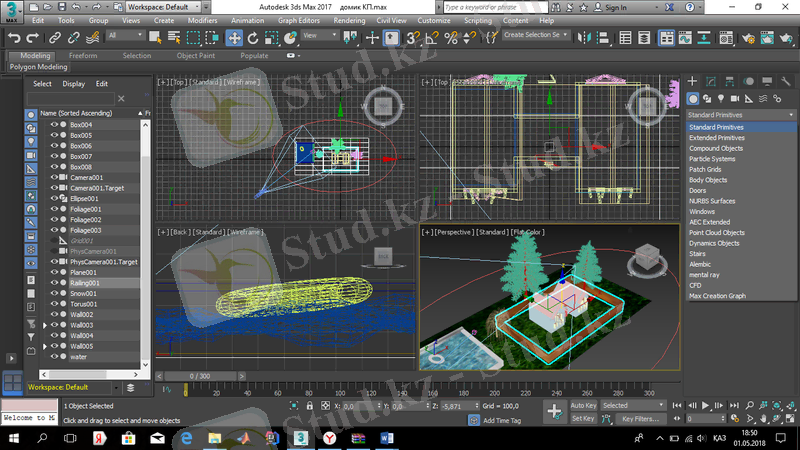
Task: Click the Play Animation button
Action: 706,405
